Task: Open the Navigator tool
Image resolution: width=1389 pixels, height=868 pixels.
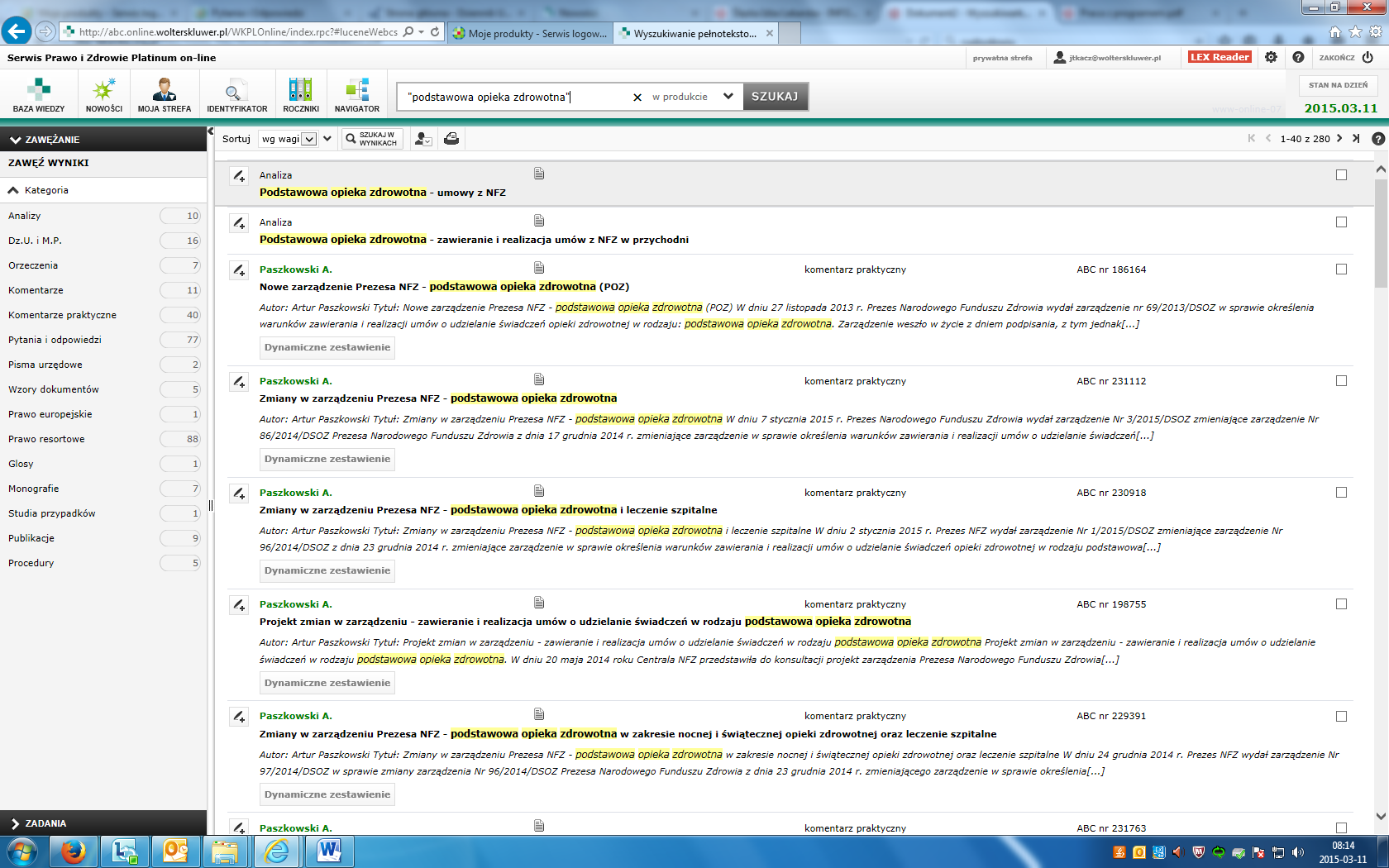Action: (357, 95)
